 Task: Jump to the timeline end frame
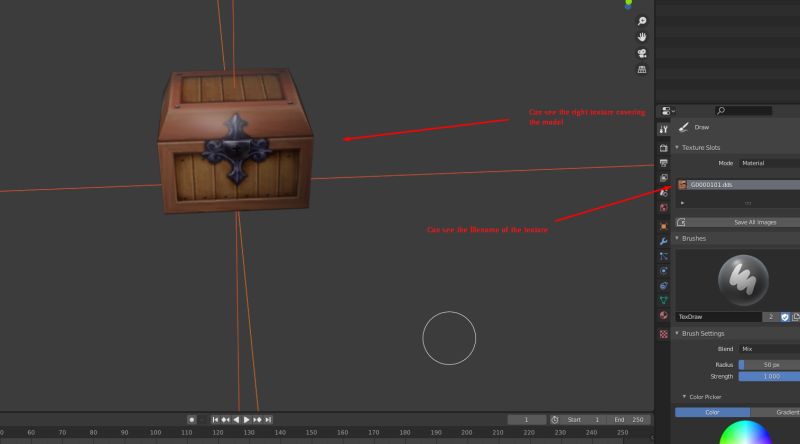click(268, 420)
